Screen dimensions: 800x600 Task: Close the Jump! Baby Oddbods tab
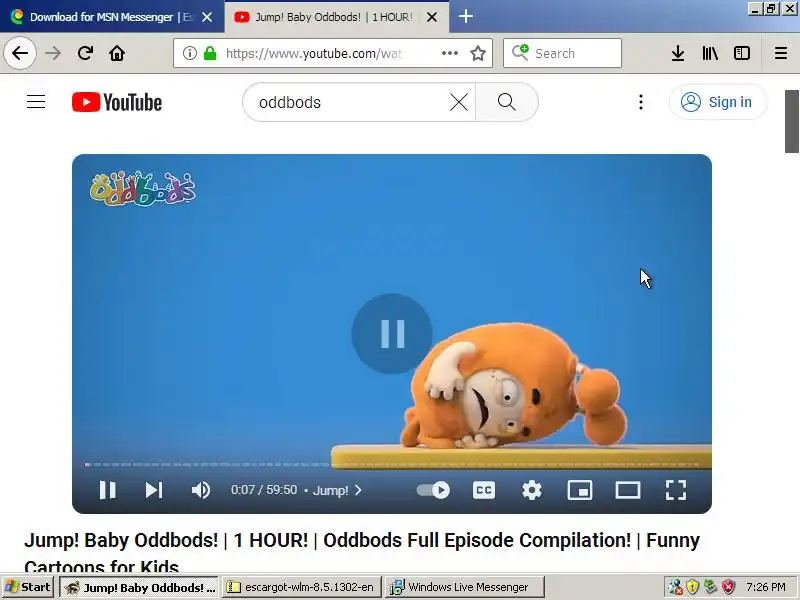point(432,17)
